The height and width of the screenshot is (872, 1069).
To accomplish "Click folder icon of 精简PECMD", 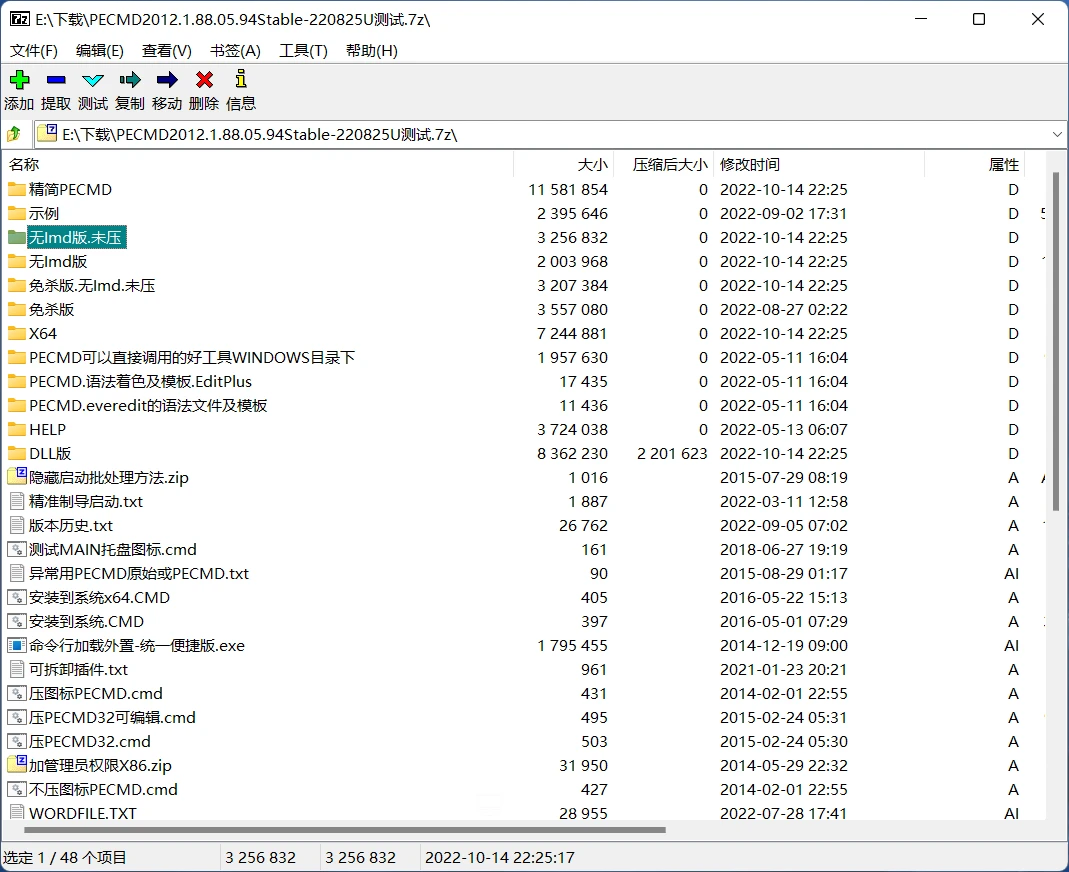I will 16,189.
